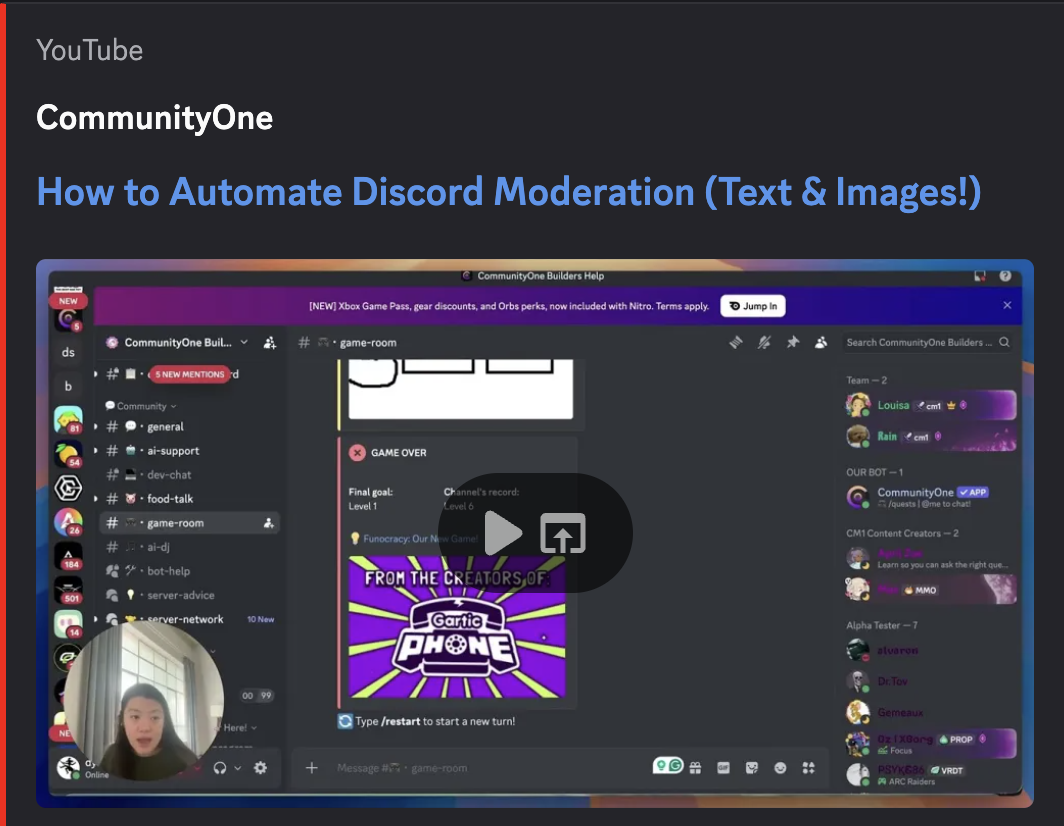Click Jump In on the Nitro banner
The width and height of the screenshot is (1064, 826).
(x=753, y=306)
